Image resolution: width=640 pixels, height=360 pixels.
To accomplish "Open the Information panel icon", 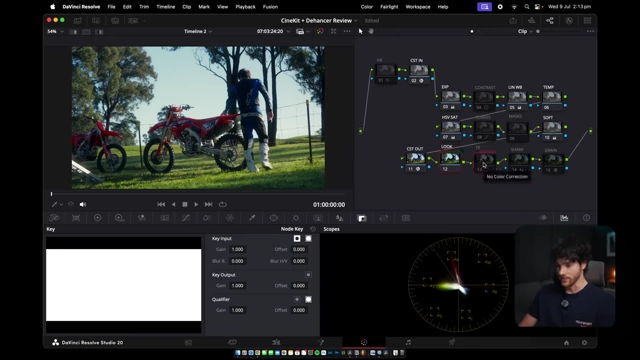I will pyautogui.click(x=586, y=218).
